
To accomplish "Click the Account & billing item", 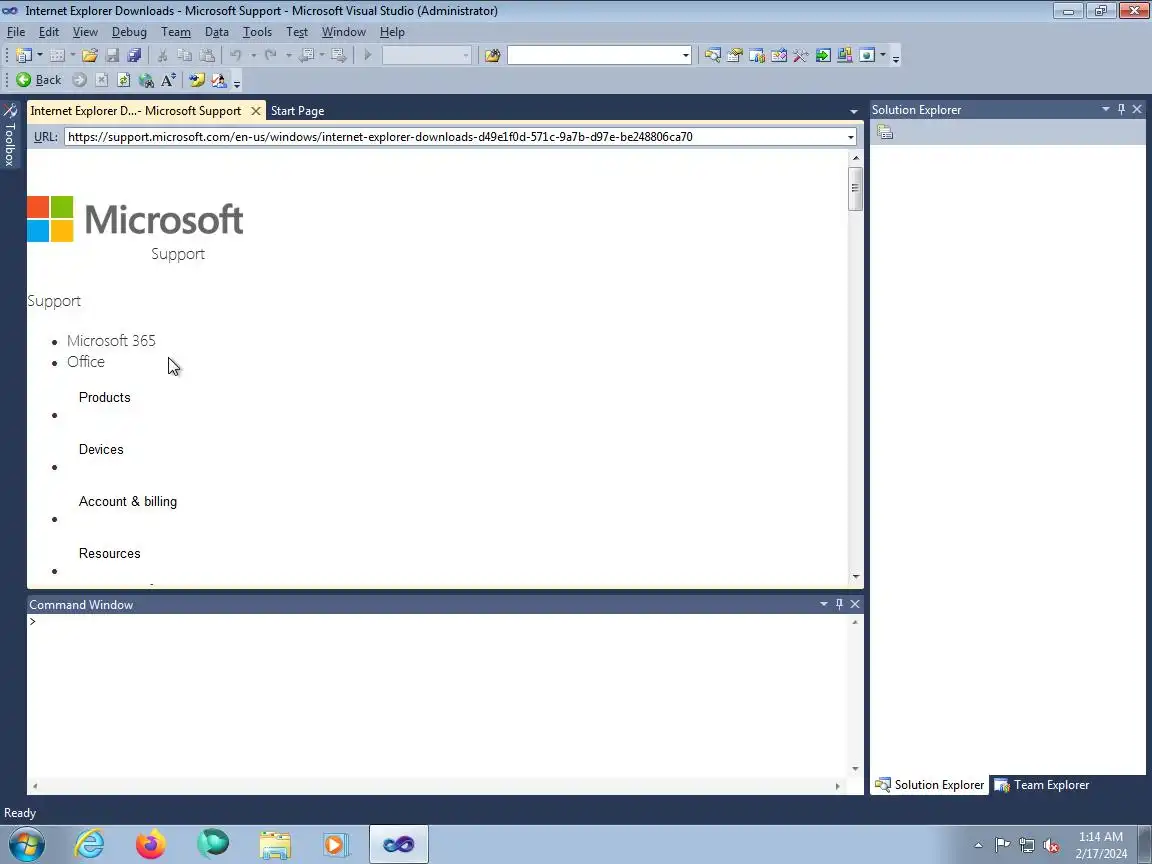I will (x=128, y=502).
